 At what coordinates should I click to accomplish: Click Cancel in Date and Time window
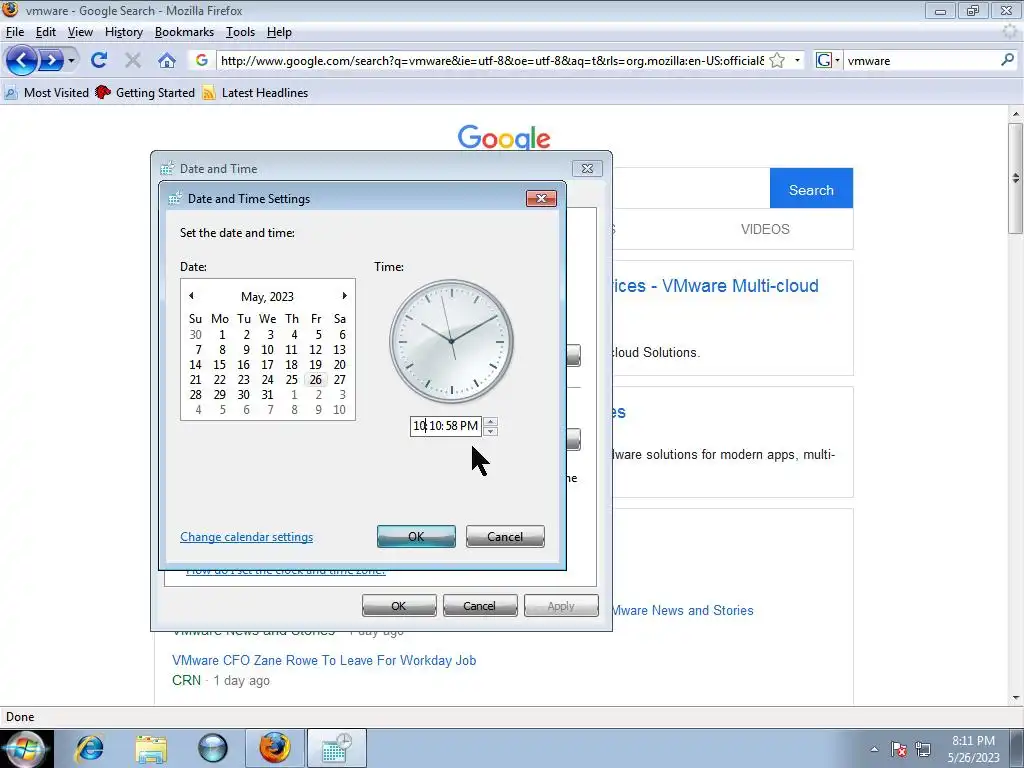coord(480,605)
